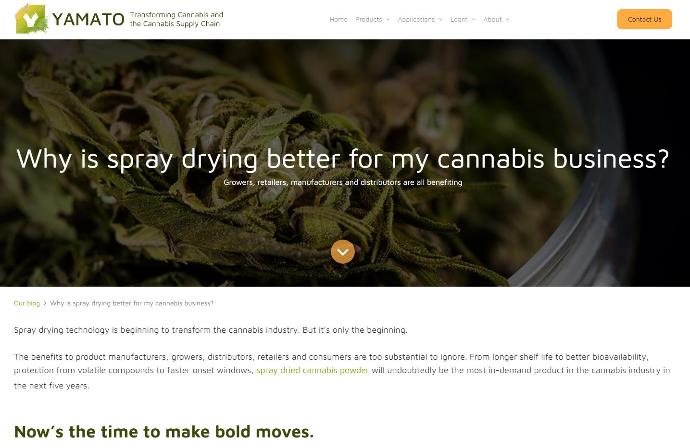Follow the Our blog breadcrumb link
The height and width of the screenshot is (448, 690).
pyautogui.click(x=27, y=303)
